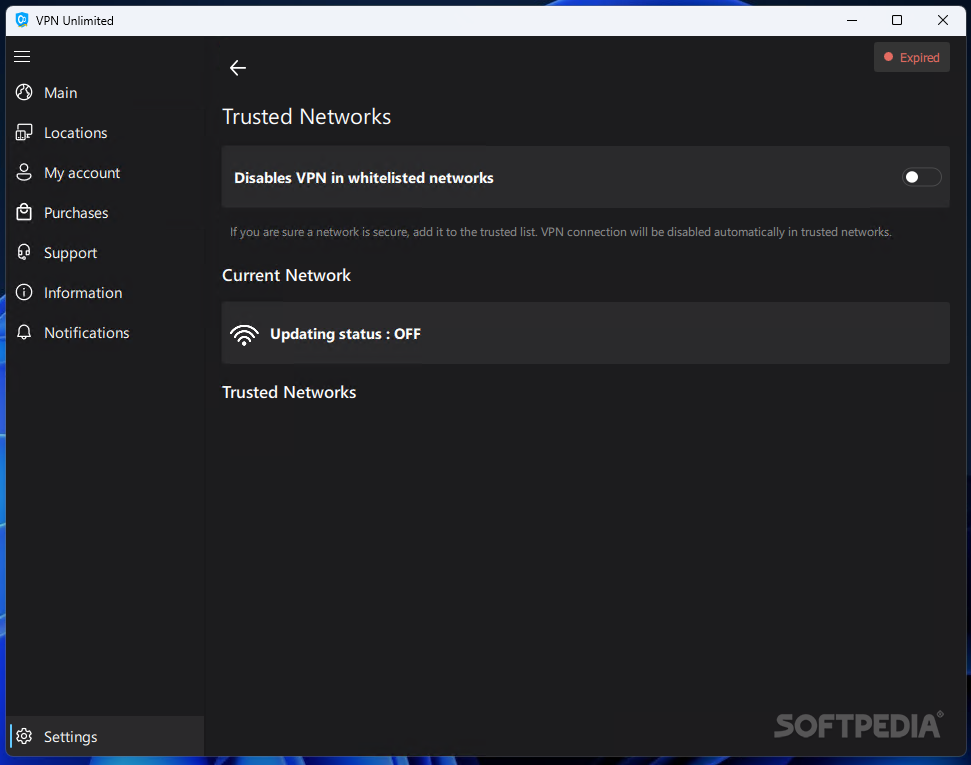Click the Purchases bag icon
This screenshot has height=765, width=971.
tap(24, 212)
